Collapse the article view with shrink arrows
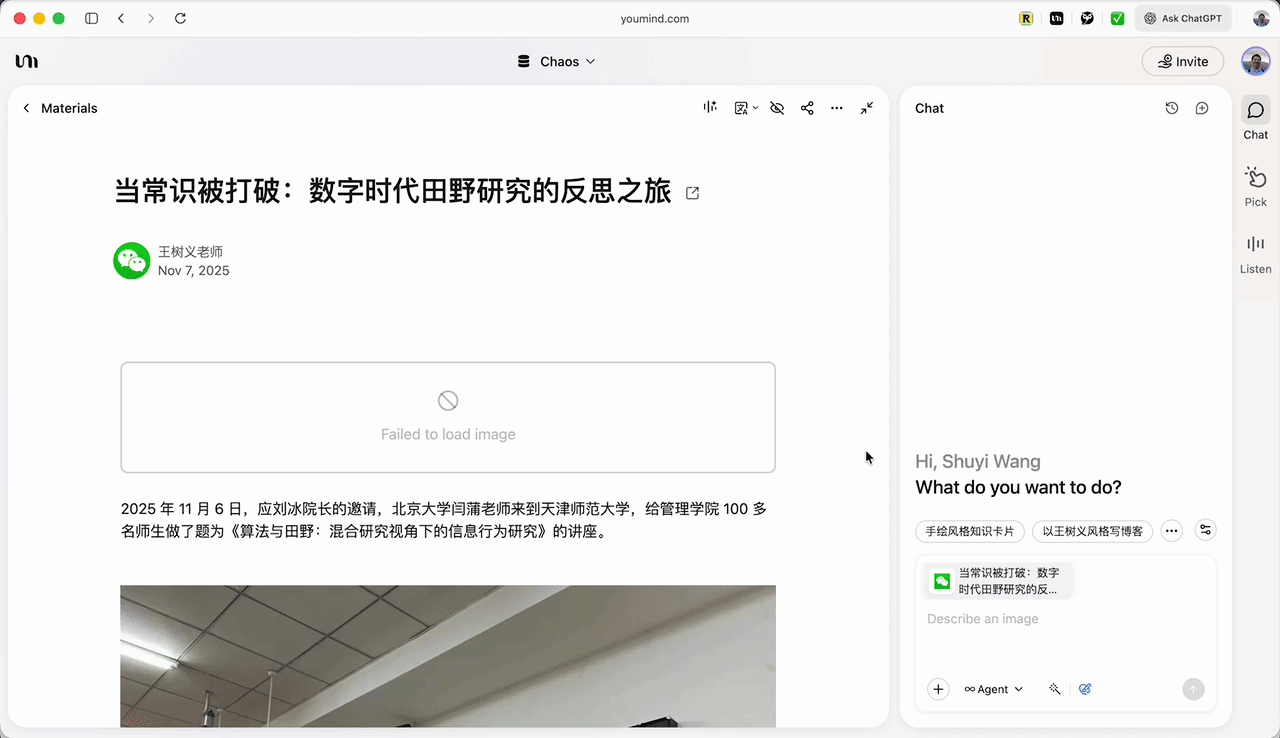This screenshot has height=738, width=1280. tap(867, 108)
